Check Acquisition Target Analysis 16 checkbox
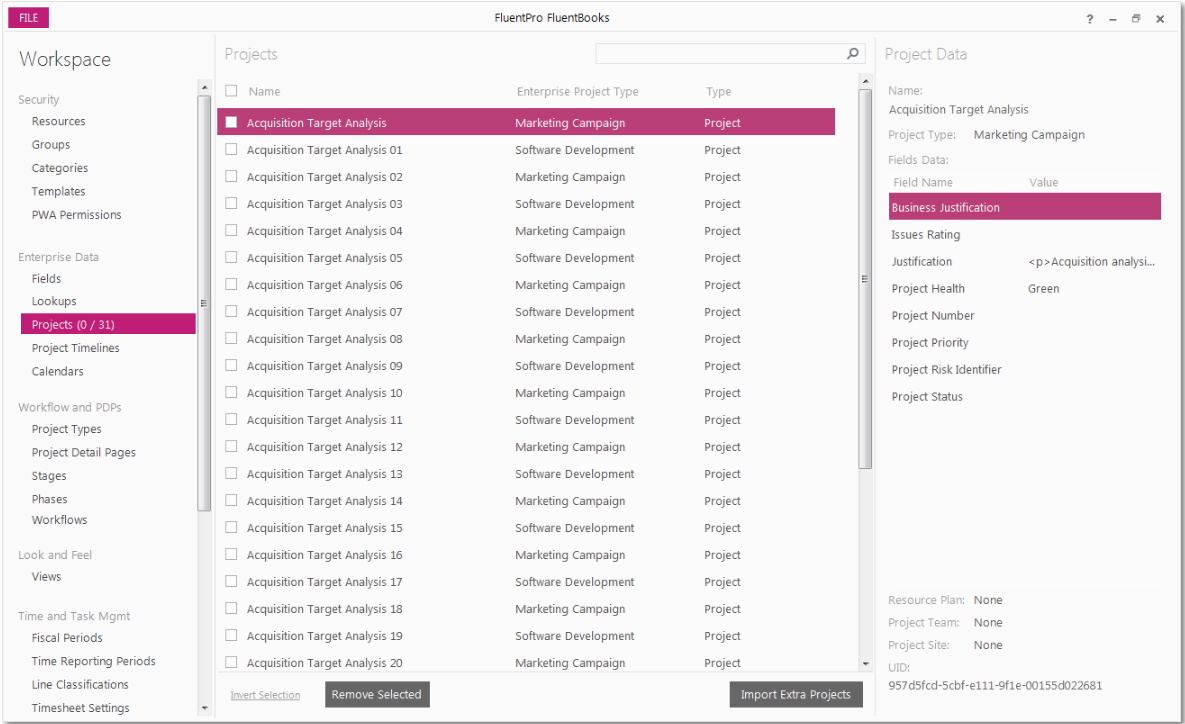1185x724 pixels. pyautogui.click(x=231, y=555)
